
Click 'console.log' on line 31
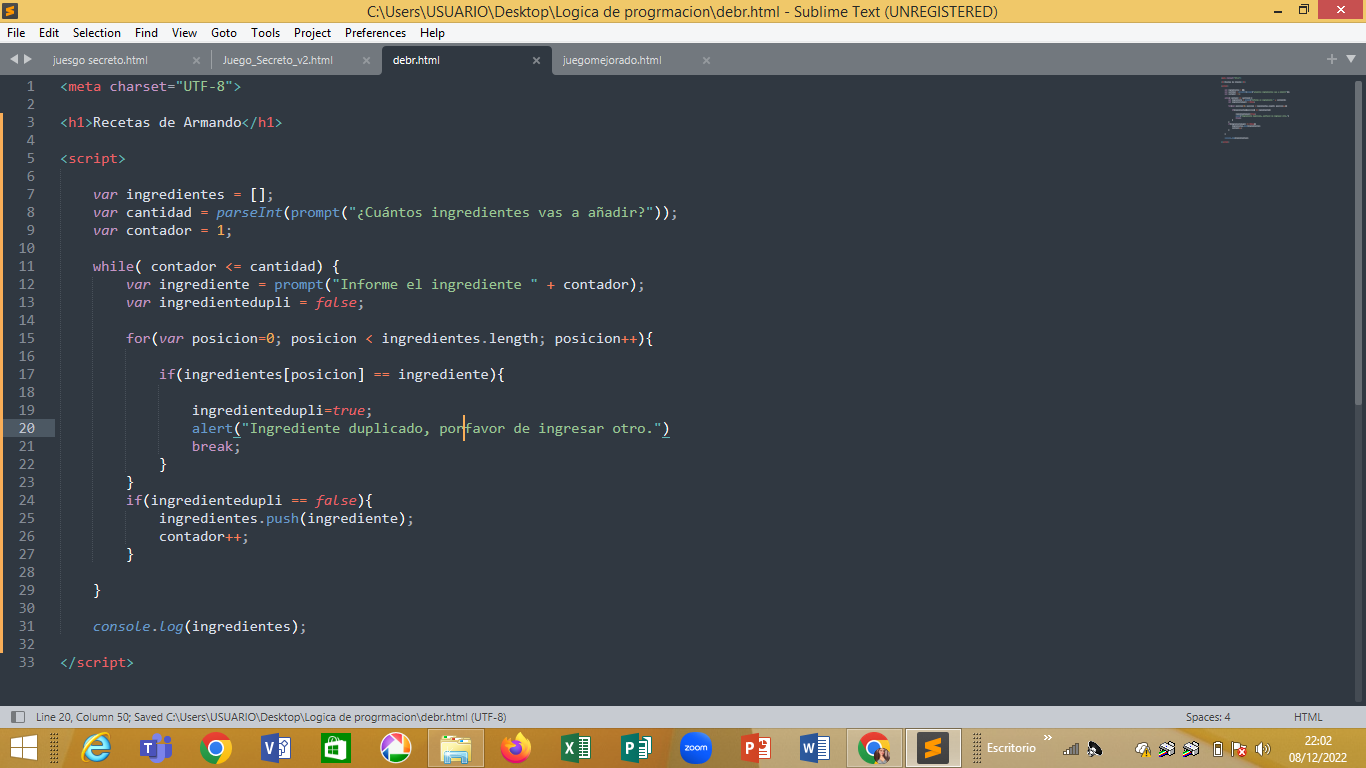point(138,626)
